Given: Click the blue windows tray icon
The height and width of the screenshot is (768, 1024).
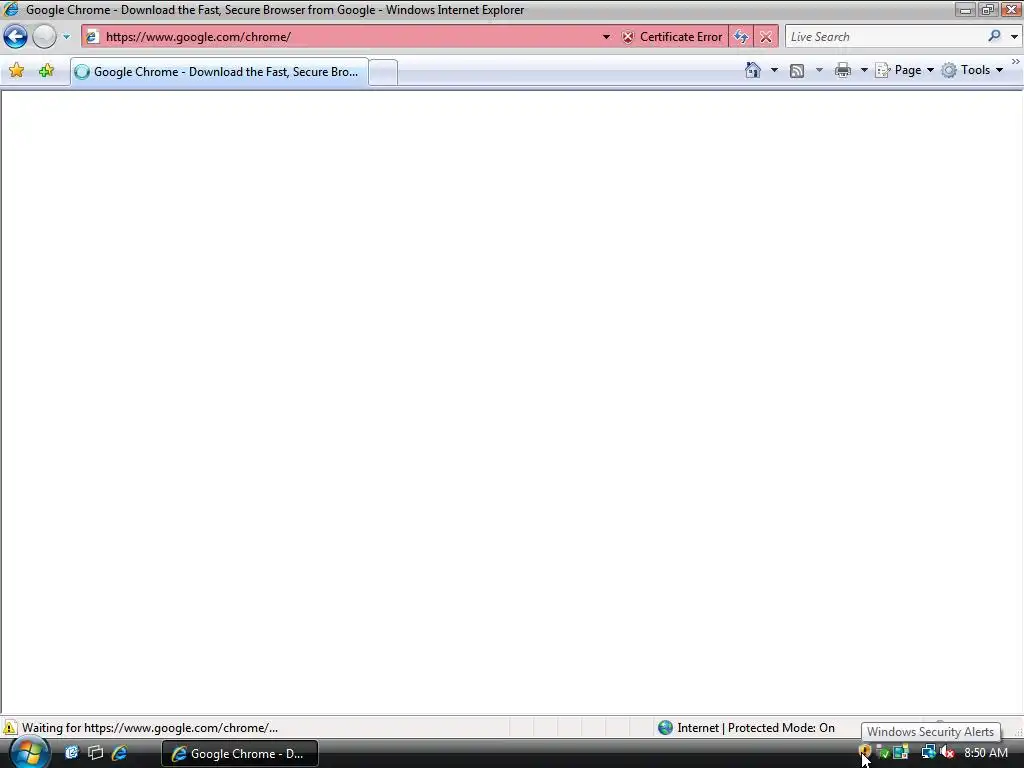Looking at the screenshot, I should tap(901, 752).
